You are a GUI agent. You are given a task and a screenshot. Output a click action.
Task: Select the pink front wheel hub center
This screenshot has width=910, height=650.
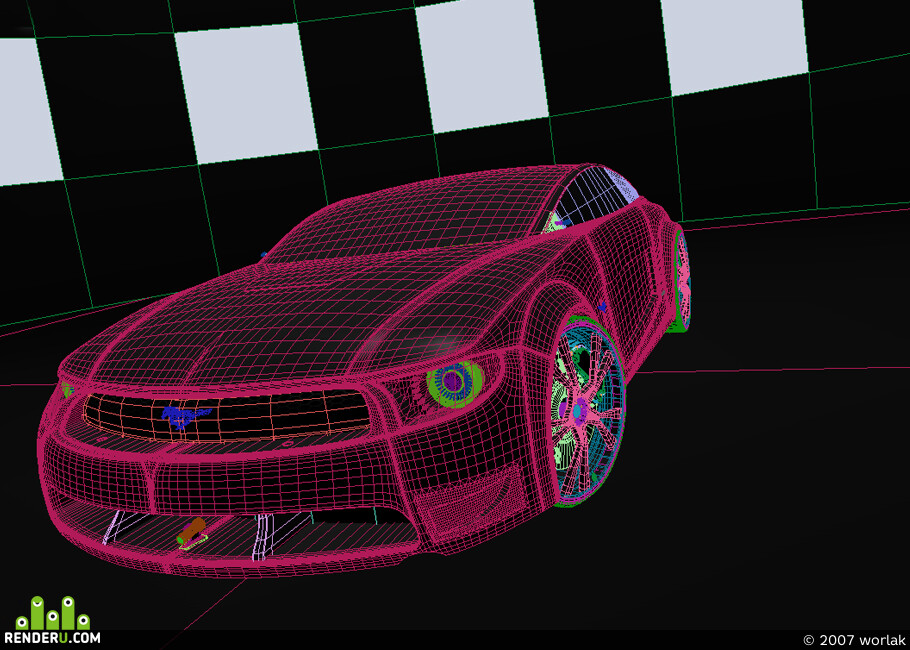pos(576,410)
